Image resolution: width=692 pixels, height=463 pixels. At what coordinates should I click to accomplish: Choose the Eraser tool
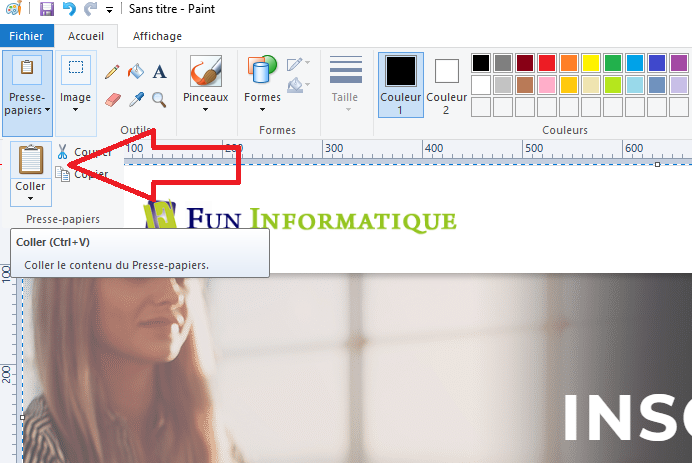coord(112,98)
